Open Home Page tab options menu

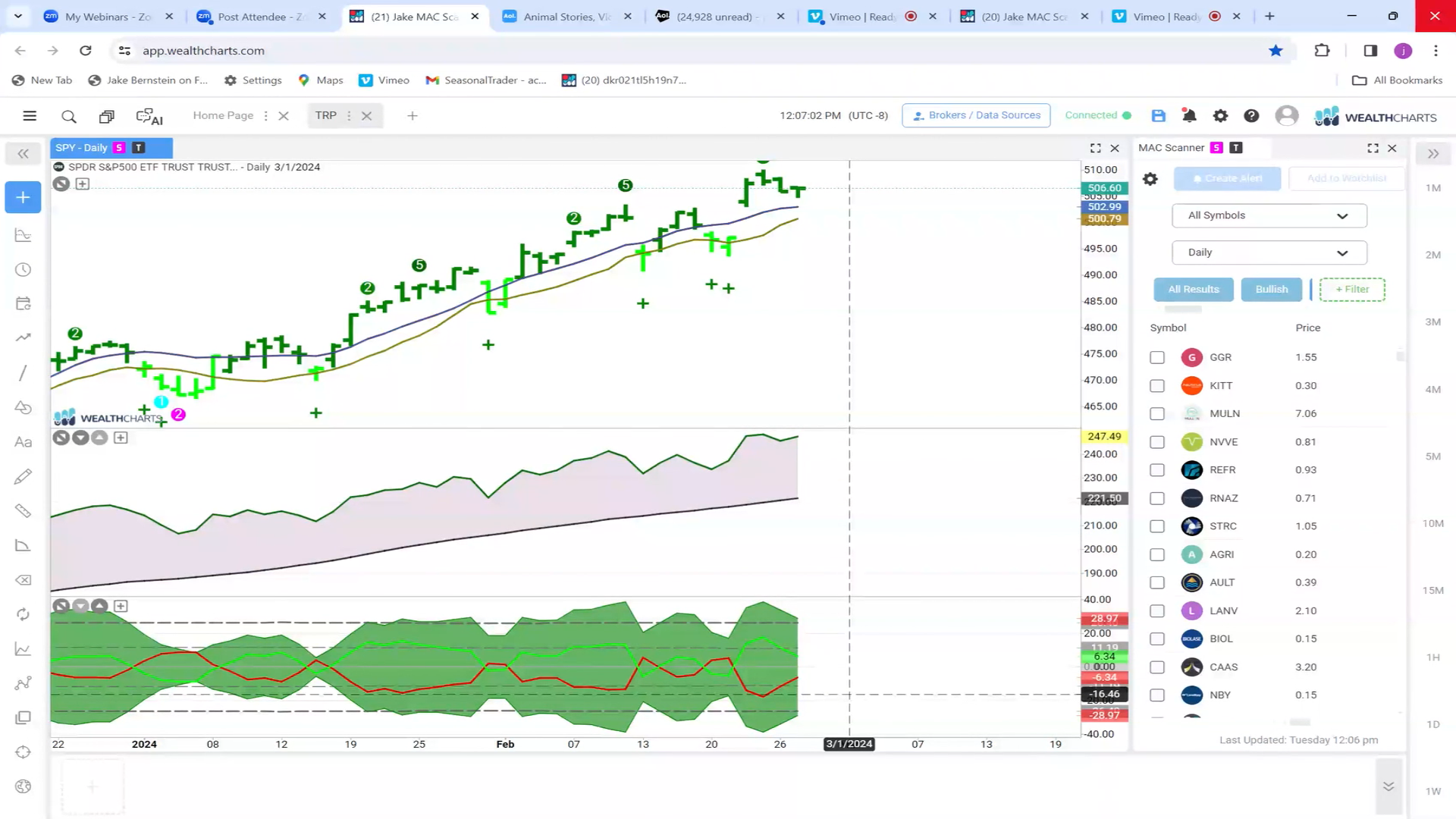pos(265,116)
